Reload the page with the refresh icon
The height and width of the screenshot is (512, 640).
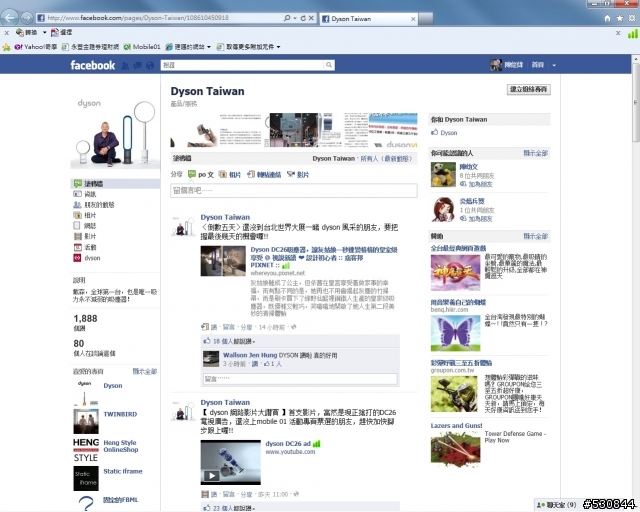303,18
